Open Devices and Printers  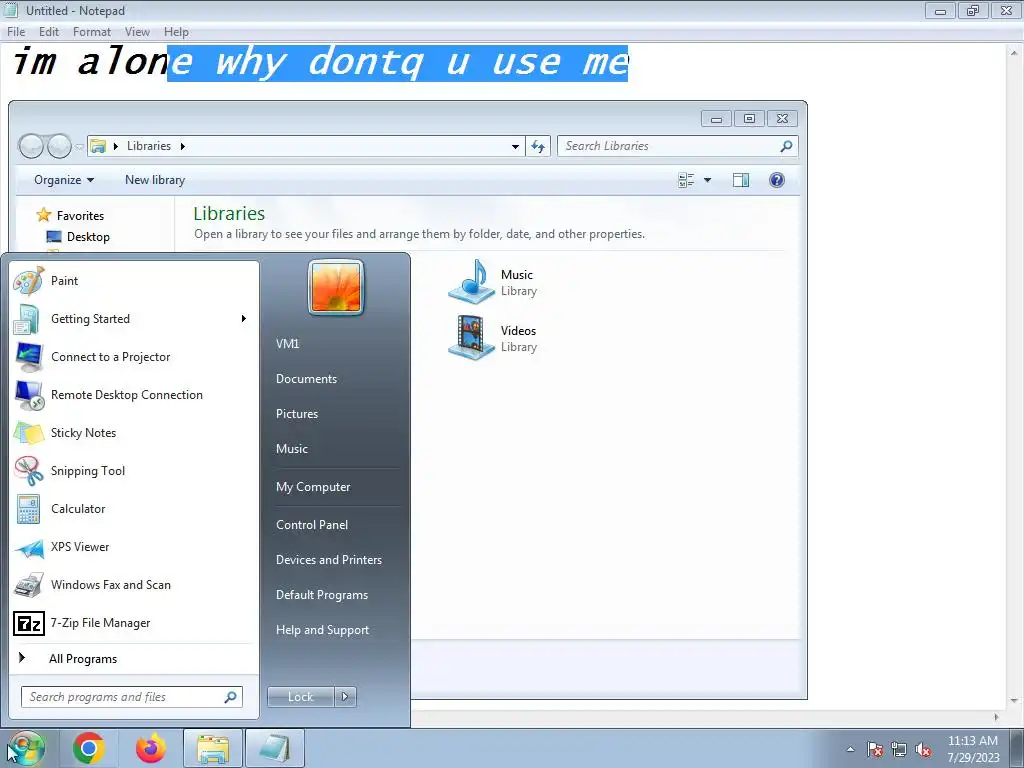(x=328, y=560)
